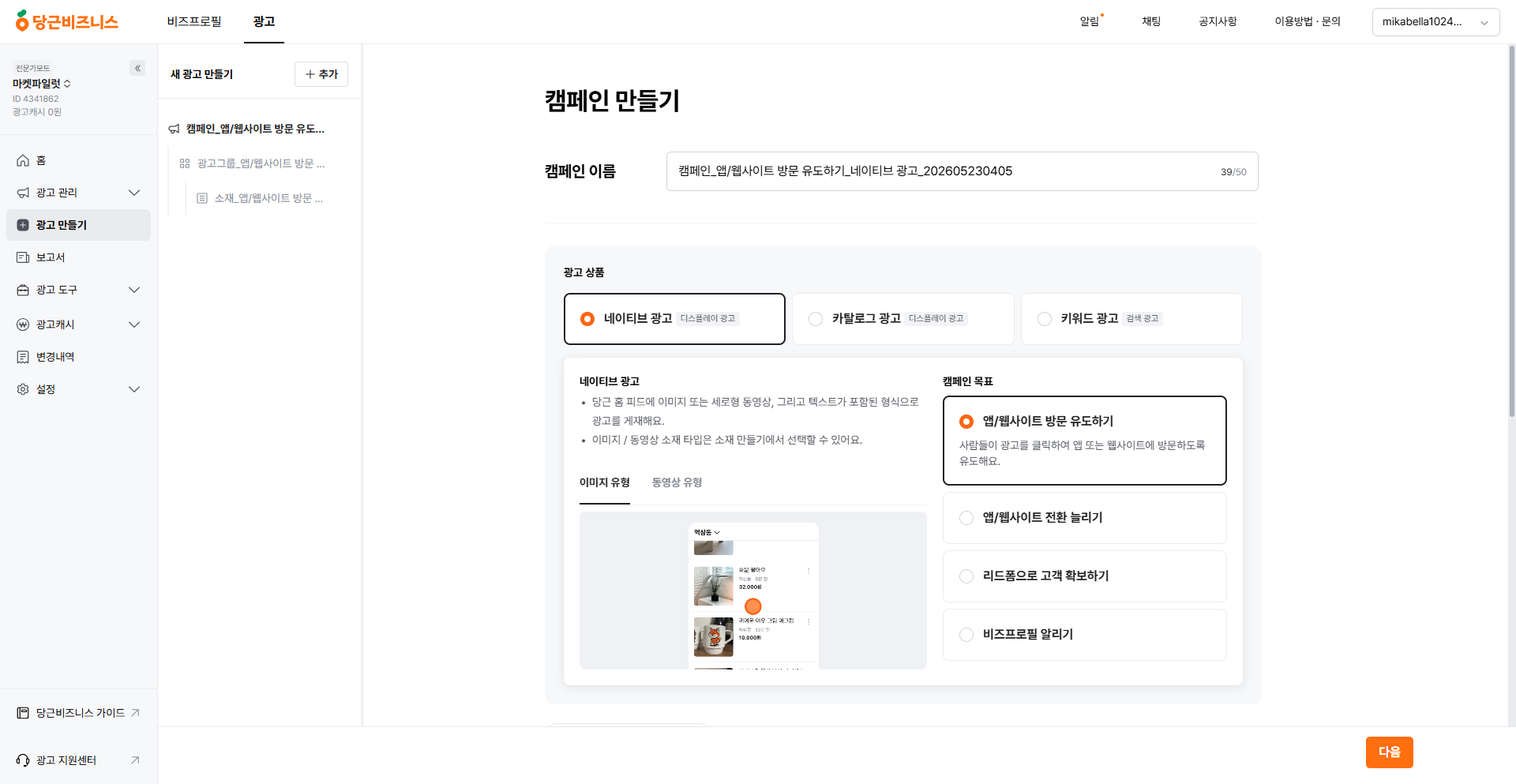1516x784 pixels.
Task: Click the plant listing thumbnail in preview
Action: (714, 586)
